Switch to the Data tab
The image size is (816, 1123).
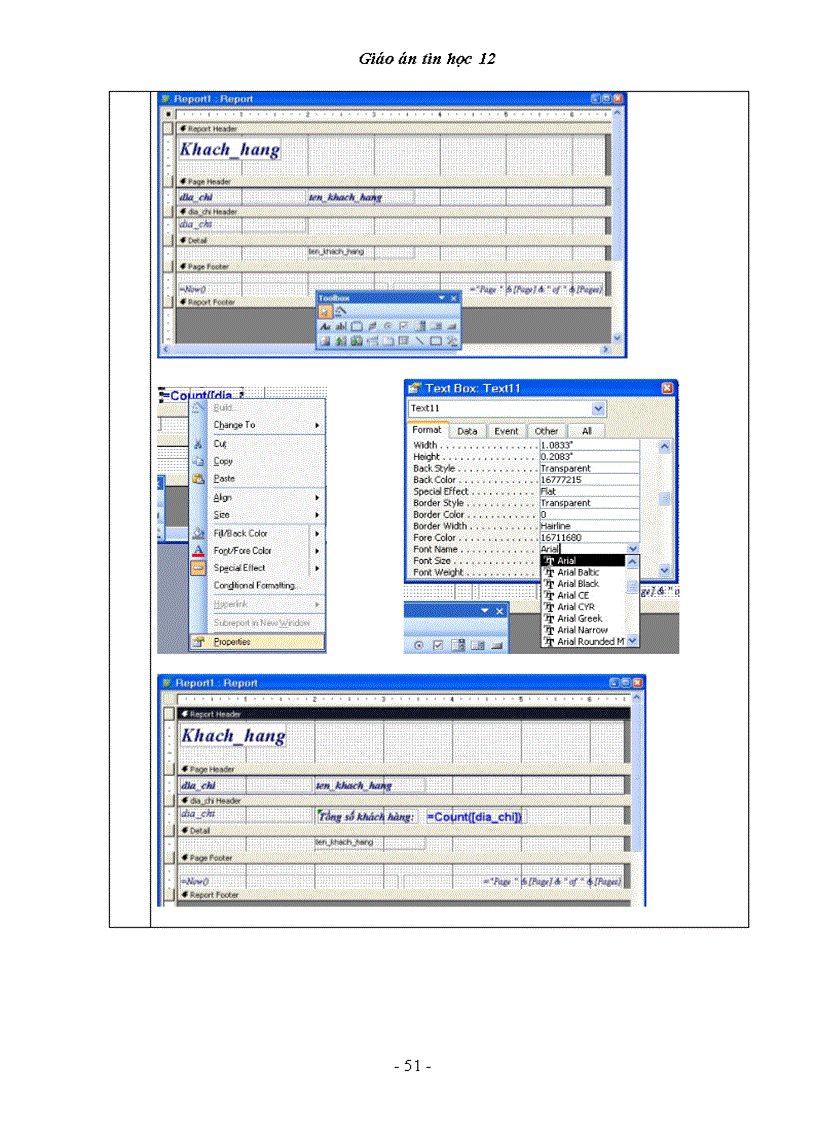tap(467, 431)
